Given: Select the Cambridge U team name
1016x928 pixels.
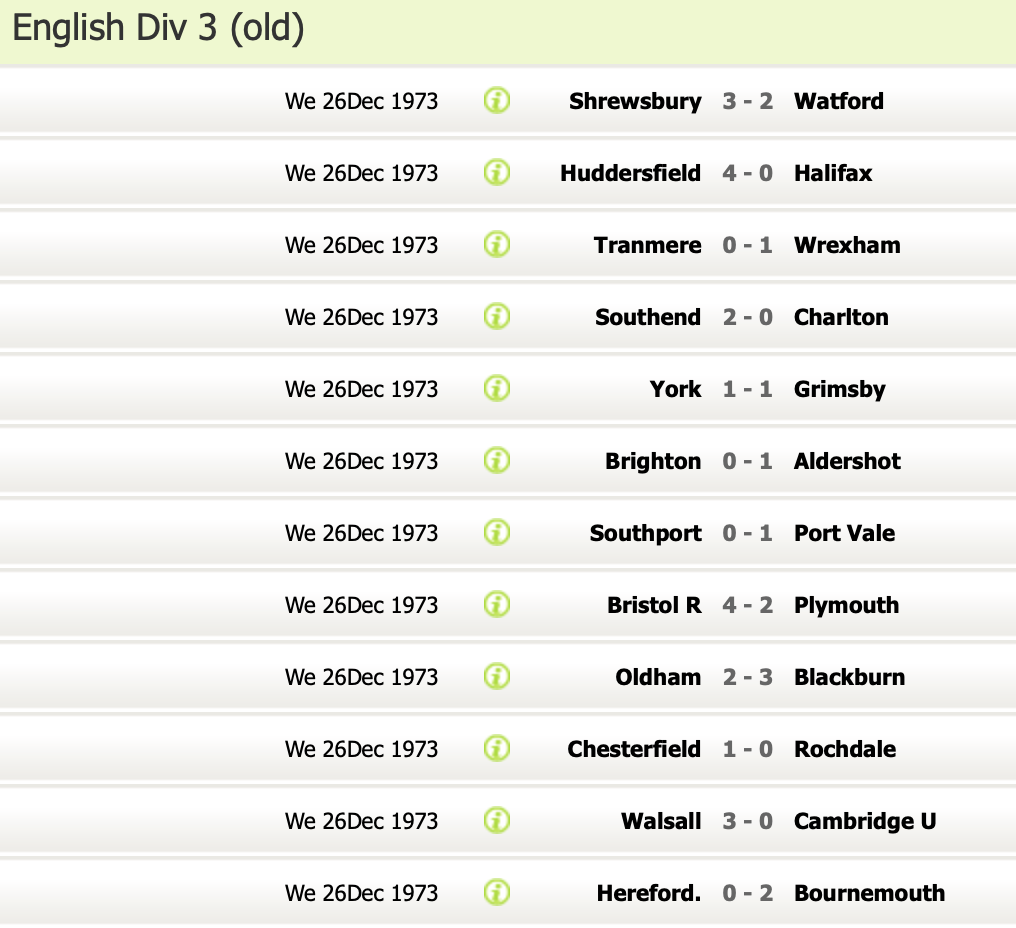Looking at the screenshot, I should click(865, 821).
